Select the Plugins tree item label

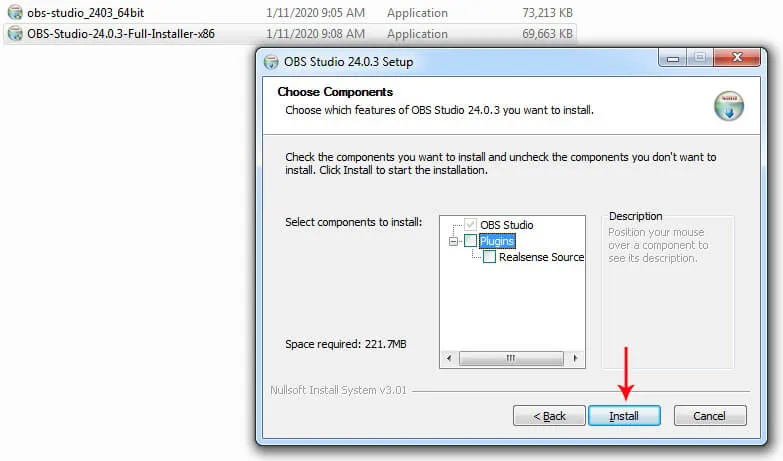(x=497, y=241)
